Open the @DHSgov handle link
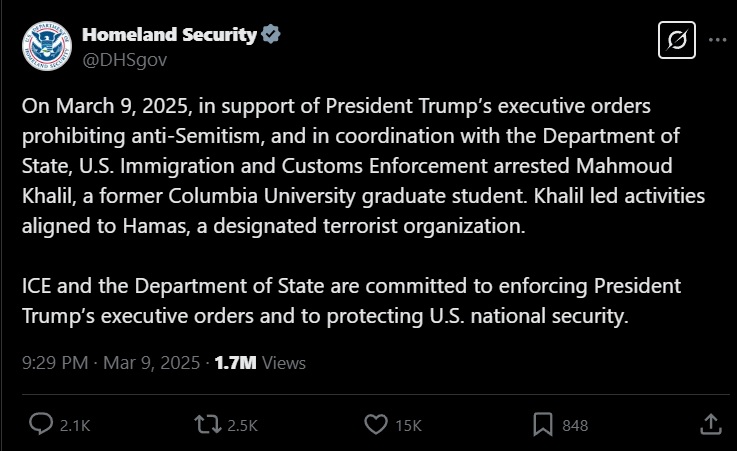Screen dimensions: 737x451 pyautogui.click(x=125, y=60)
